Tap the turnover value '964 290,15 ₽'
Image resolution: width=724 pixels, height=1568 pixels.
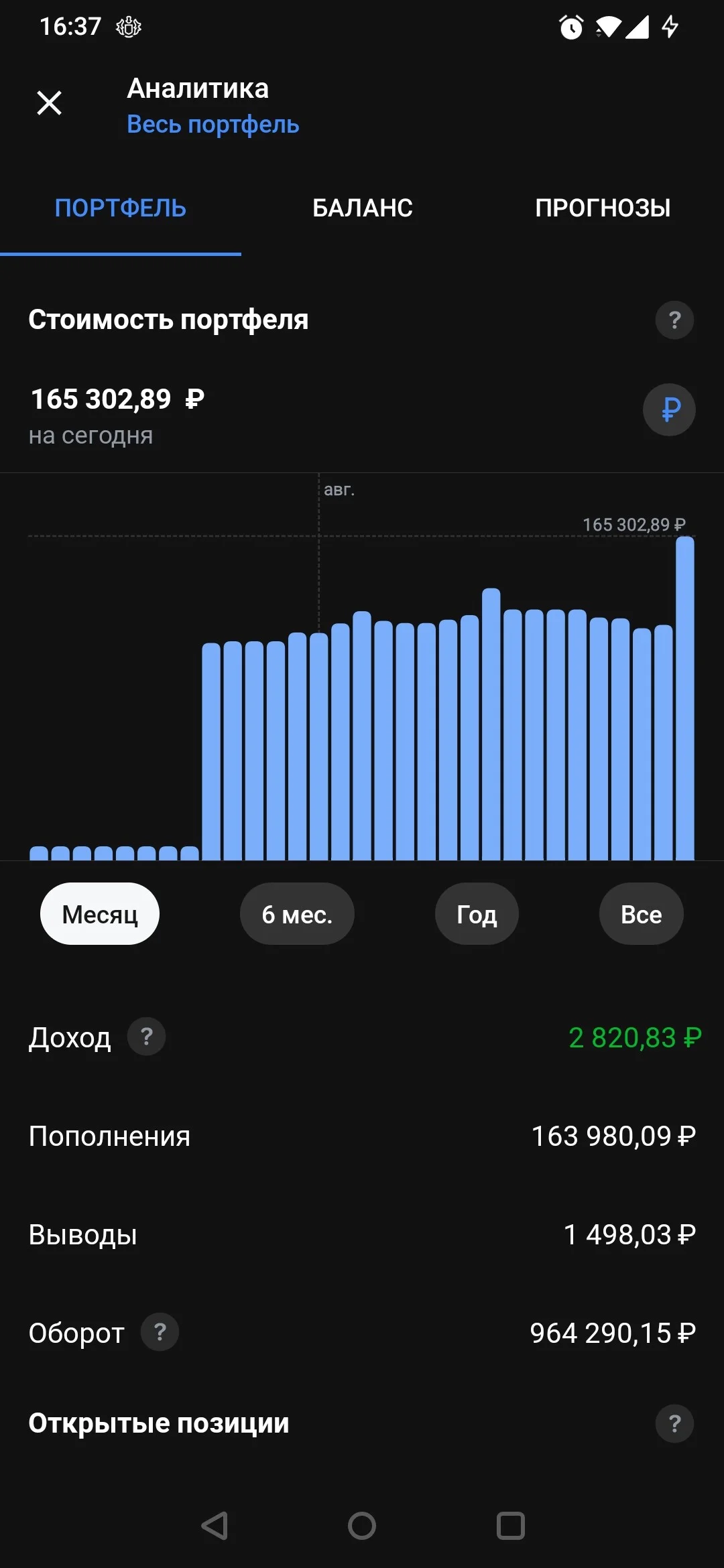(x=613, y=1333)
